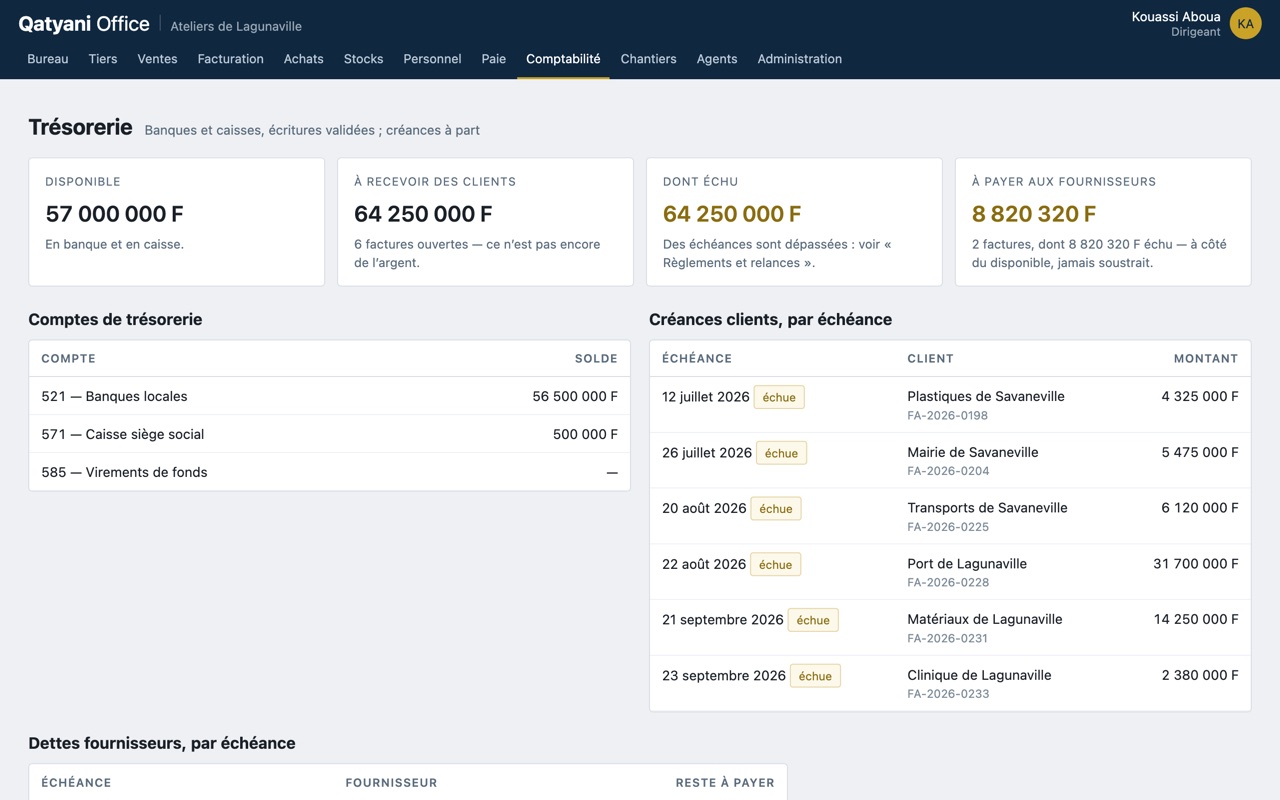Viewport: 1280px width, 800px height.
Task: Click the Clinique de Lagunaville client
Action: click(x=979, y=675)
